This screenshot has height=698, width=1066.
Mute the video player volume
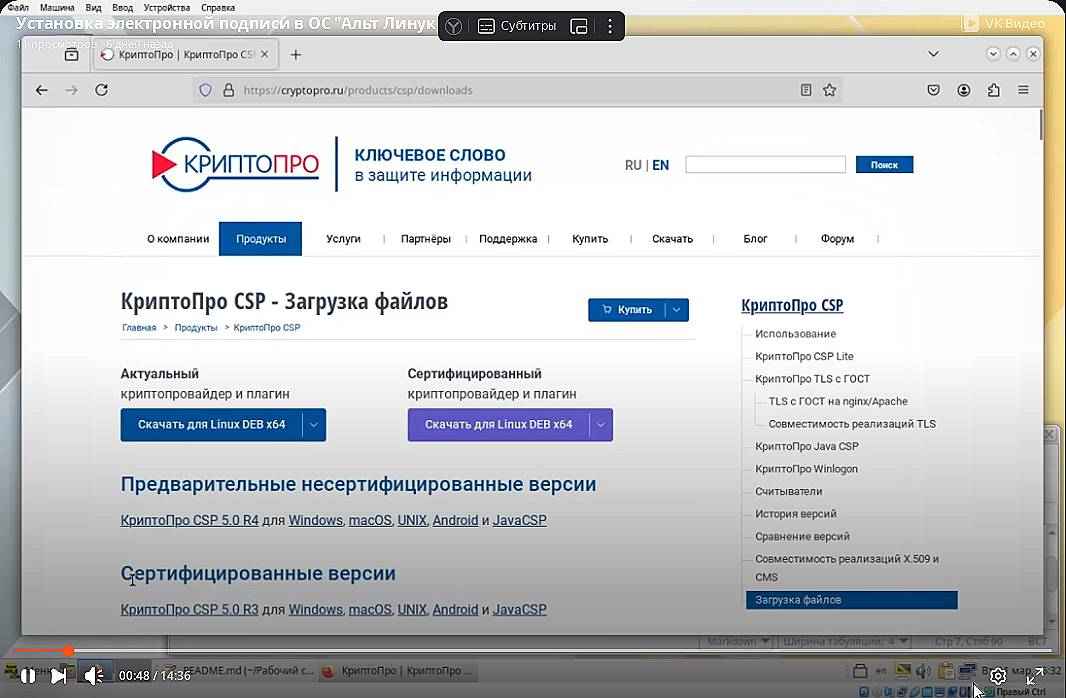[x=93, y=675]
